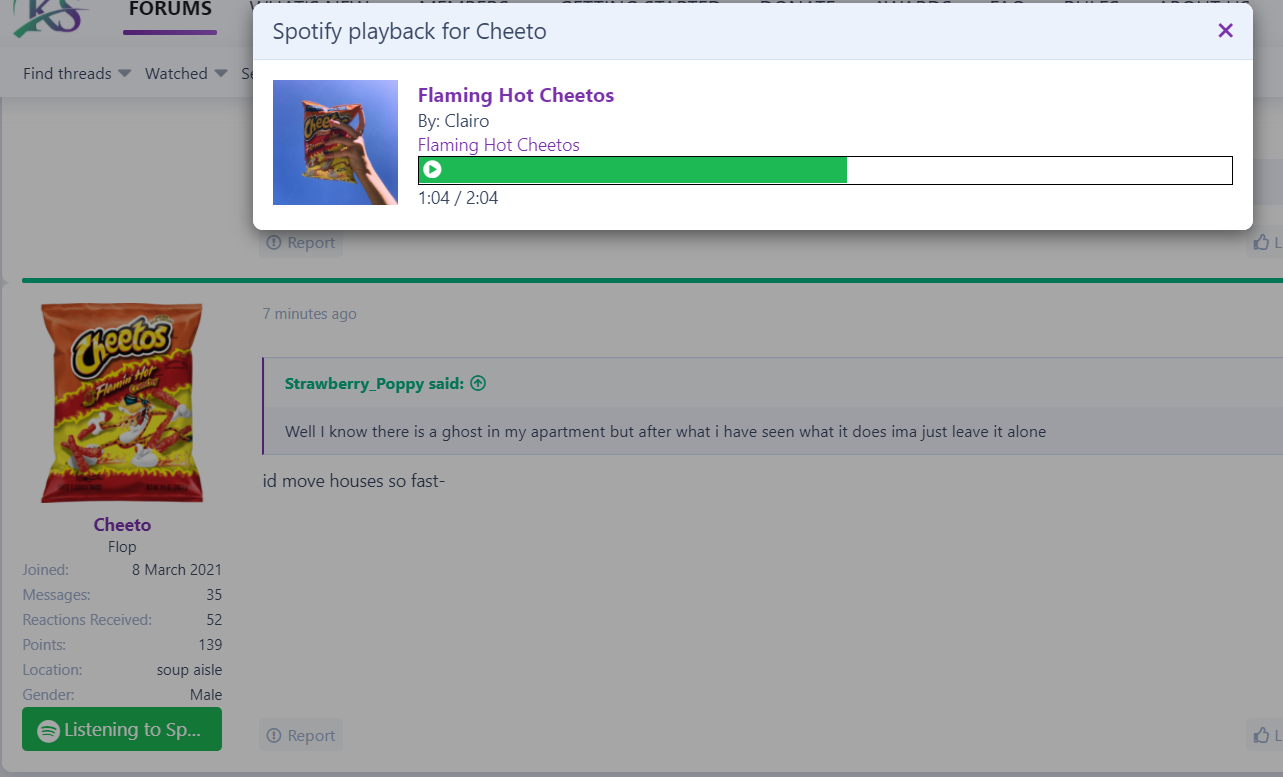Click the Flaming Hot Cheetos album cover
1283x777 pixels.
click(335, 142)
